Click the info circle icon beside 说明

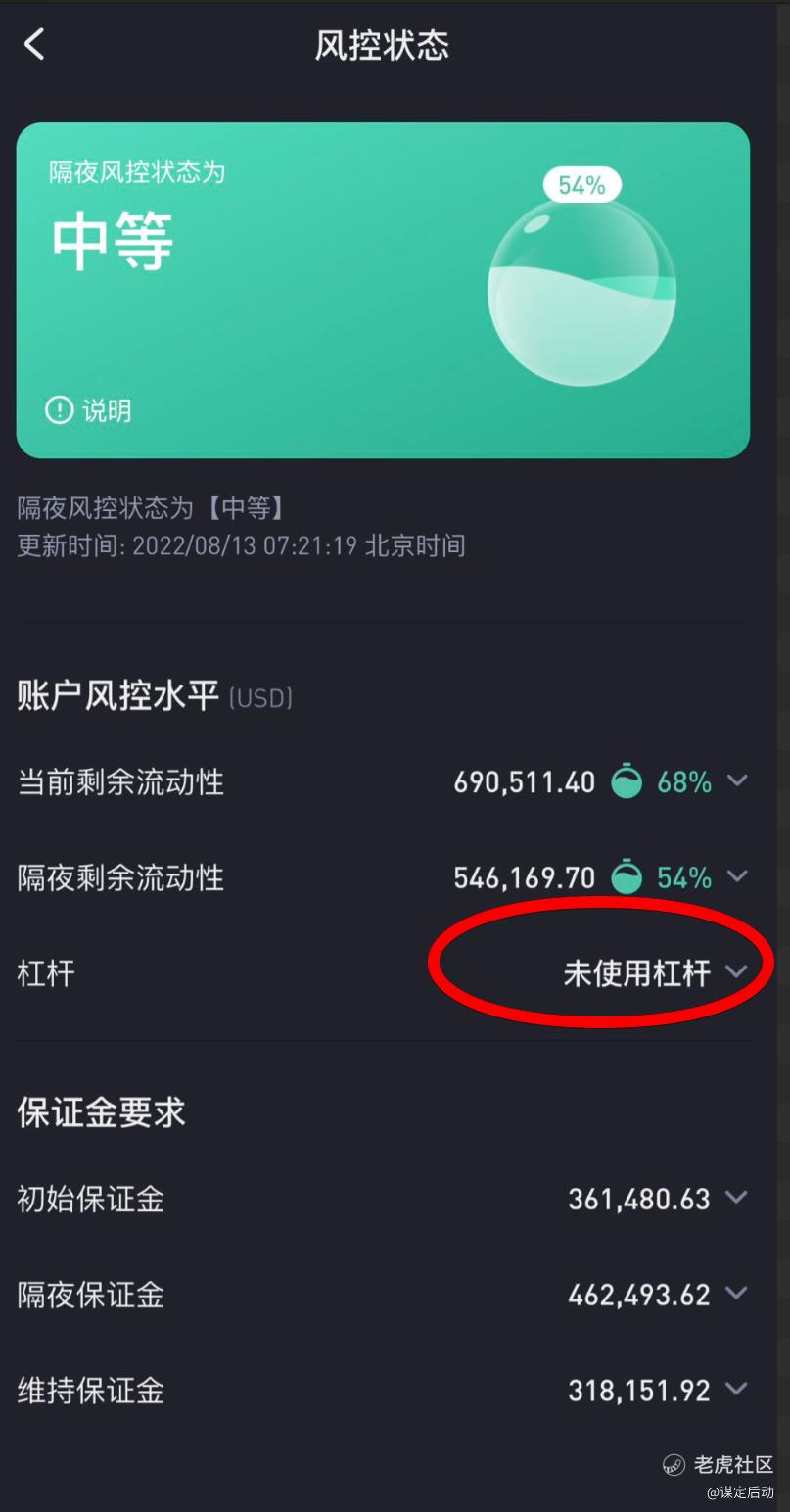coord(60,409)
